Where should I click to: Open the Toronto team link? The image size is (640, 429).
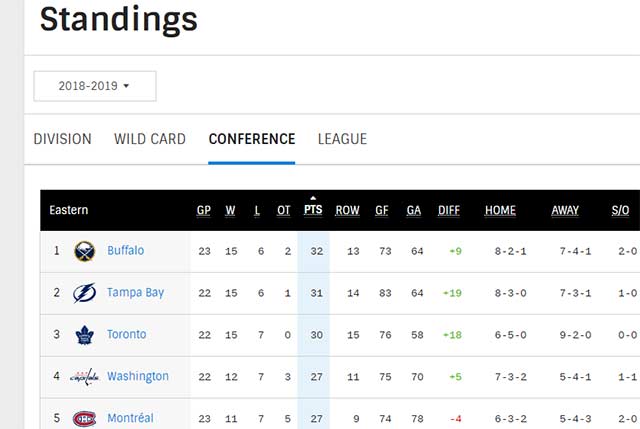pyautogui.click(x=127, y=335)
